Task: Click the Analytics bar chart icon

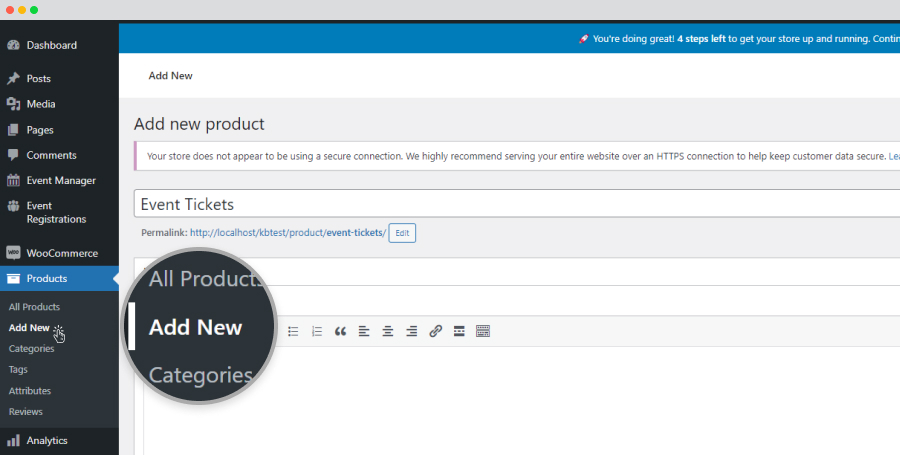Action: 13,441
